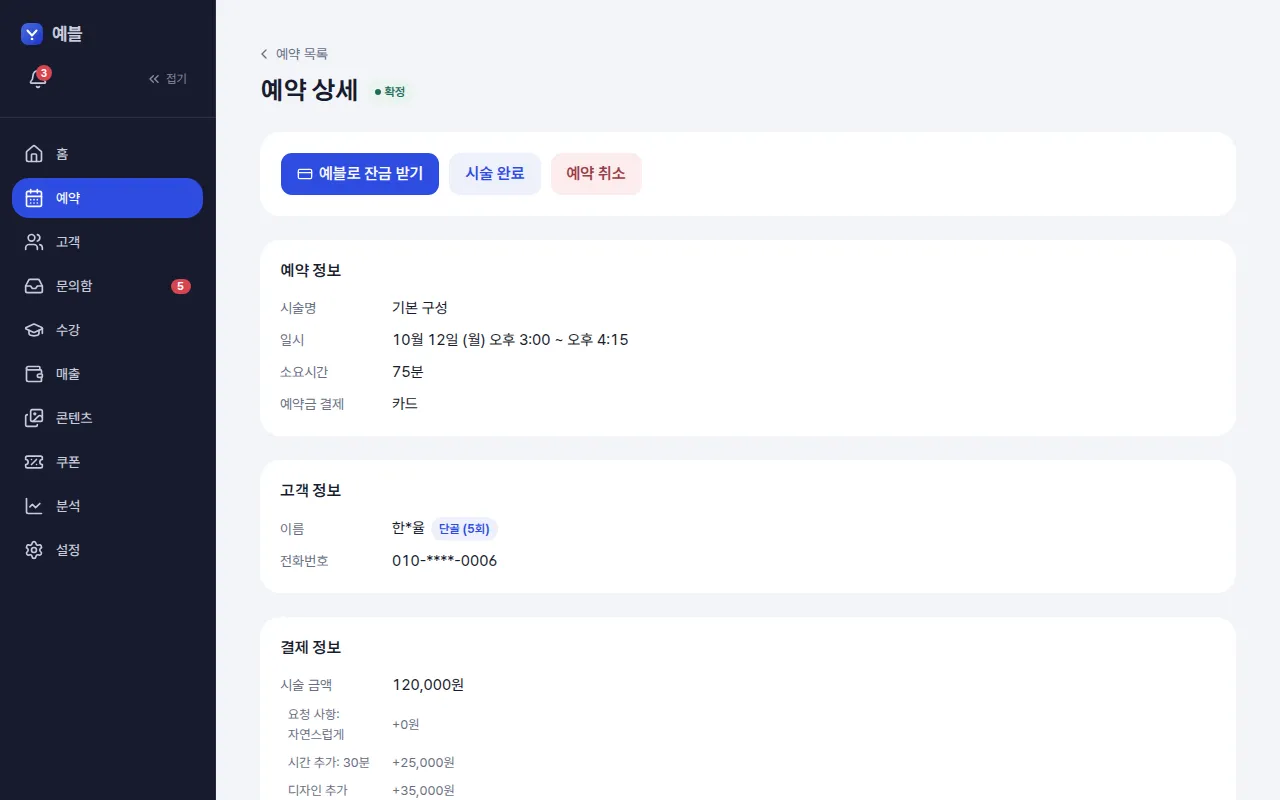Screen dimensions: 1280x800
Task: Click the 분석 chart icon
Action: point(34,506)
